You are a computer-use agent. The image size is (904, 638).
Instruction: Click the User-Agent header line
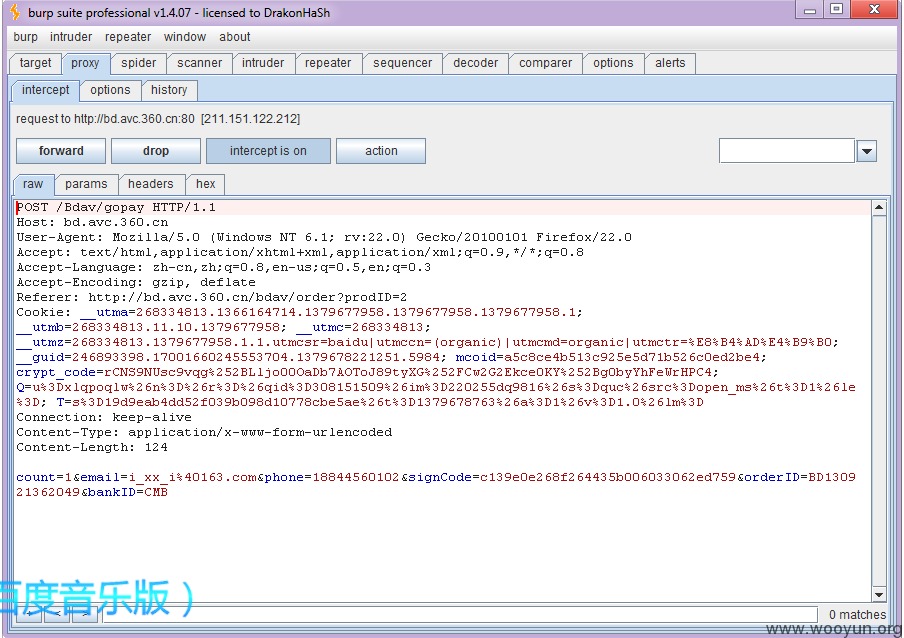(x=324, y=237)
